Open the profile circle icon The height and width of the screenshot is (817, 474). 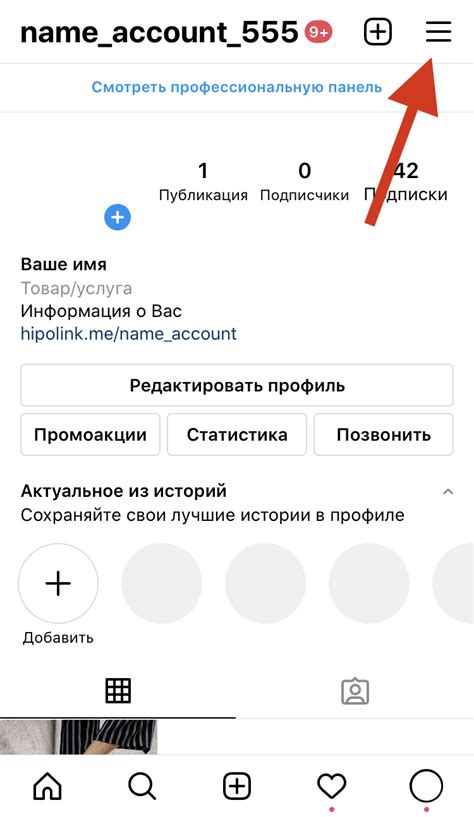[426, 785]
